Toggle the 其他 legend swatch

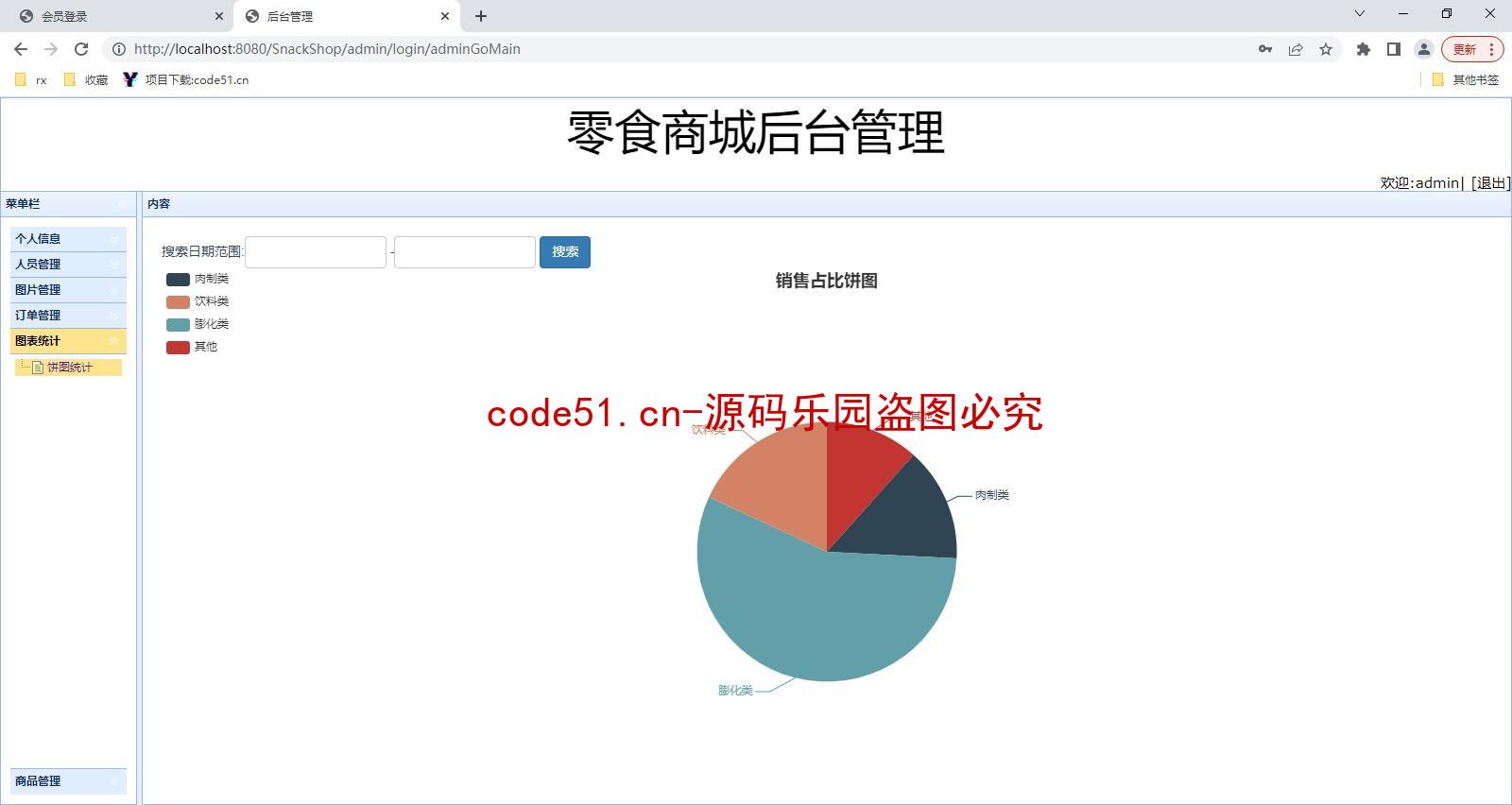[x=178, y=348]
